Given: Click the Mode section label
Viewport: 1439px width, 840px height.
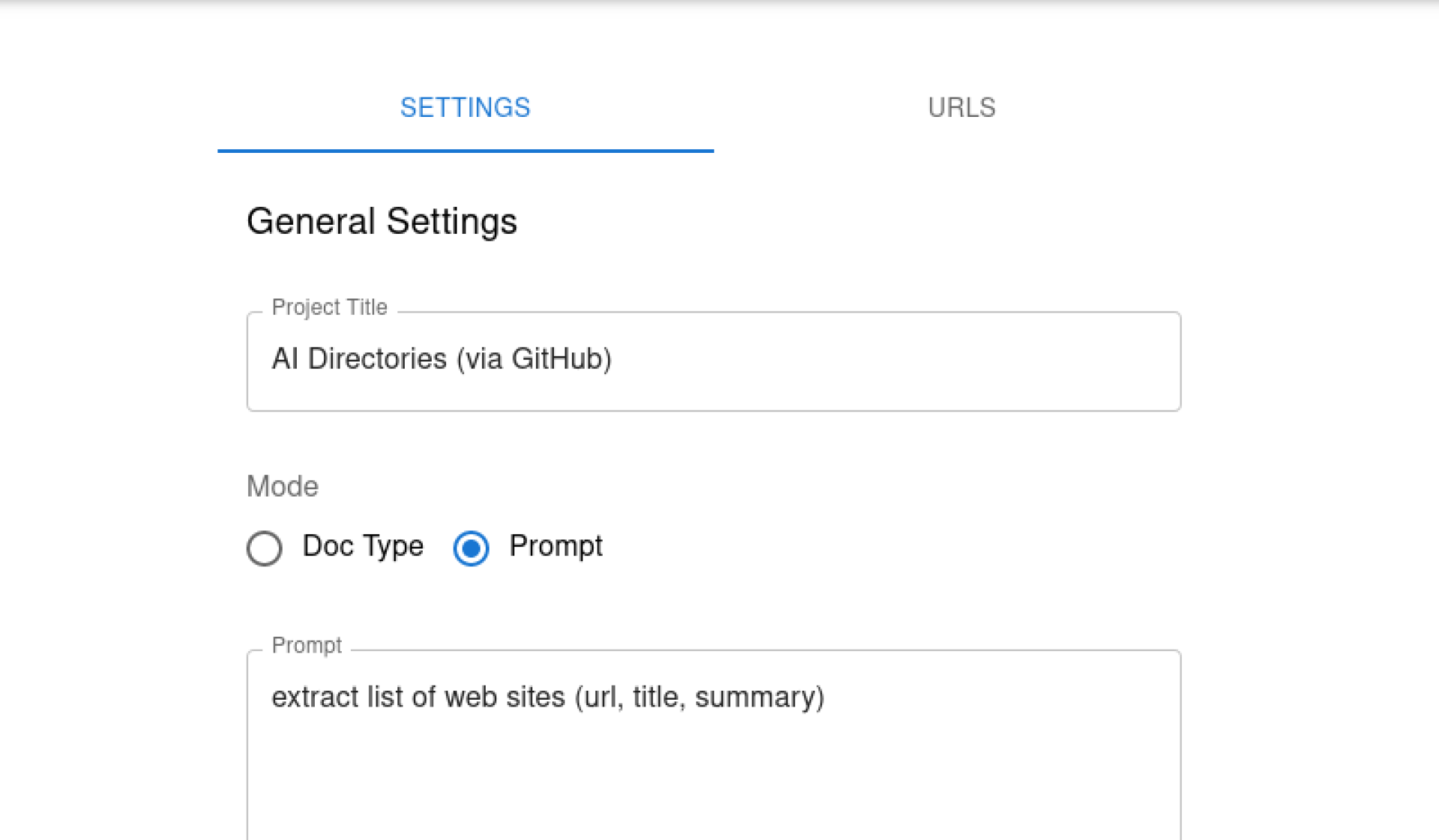Looking at the screenshot, I should 283,486.
